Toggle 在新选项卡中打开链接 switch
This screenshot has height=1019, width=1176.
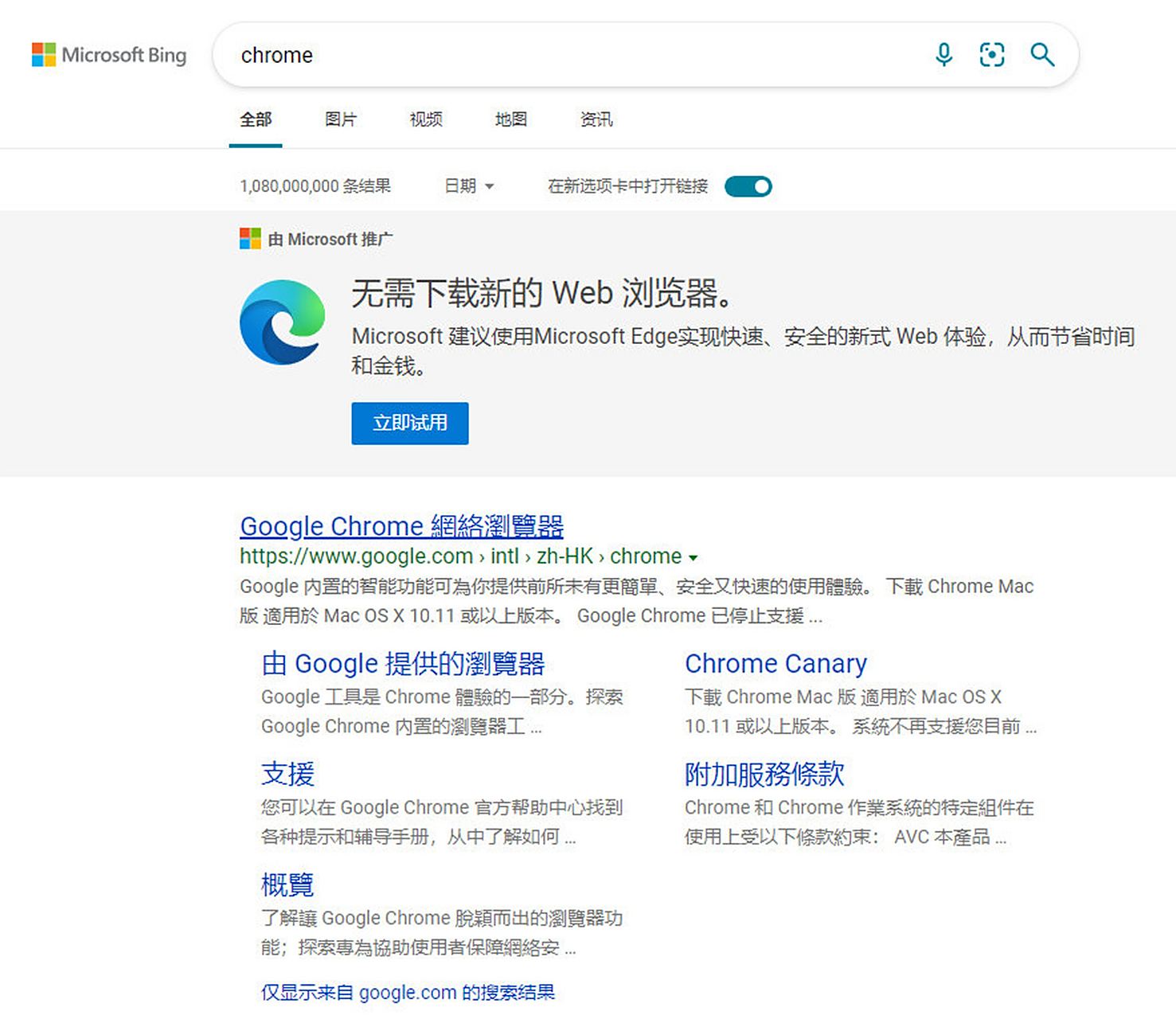(748, 186)
